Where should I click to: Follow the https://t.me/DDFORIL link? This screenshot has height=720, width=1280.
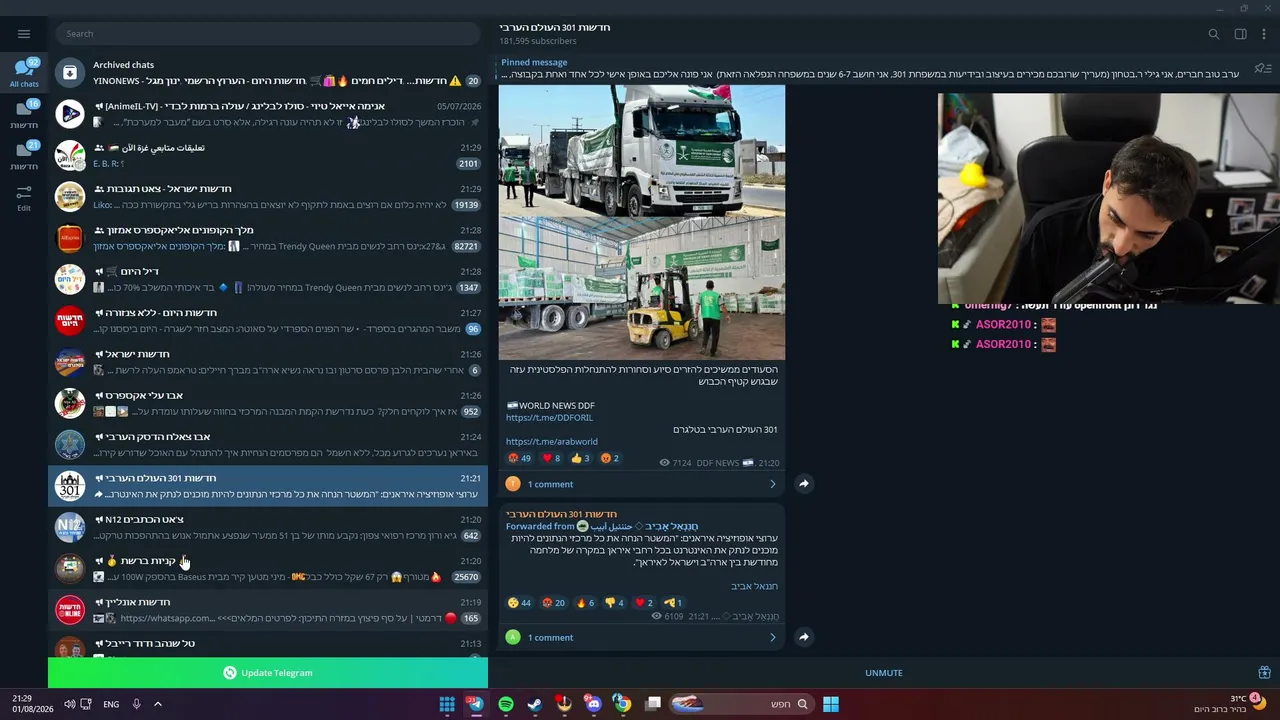549,418
